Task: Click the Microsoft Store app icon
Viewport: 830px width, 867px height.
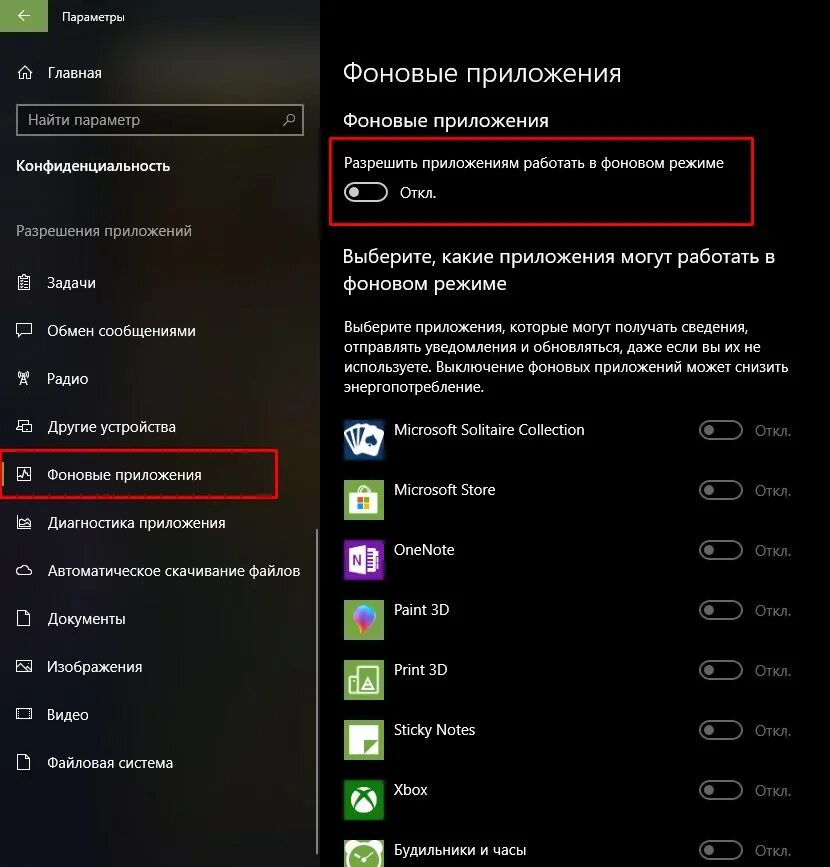Action: [364, 500]
